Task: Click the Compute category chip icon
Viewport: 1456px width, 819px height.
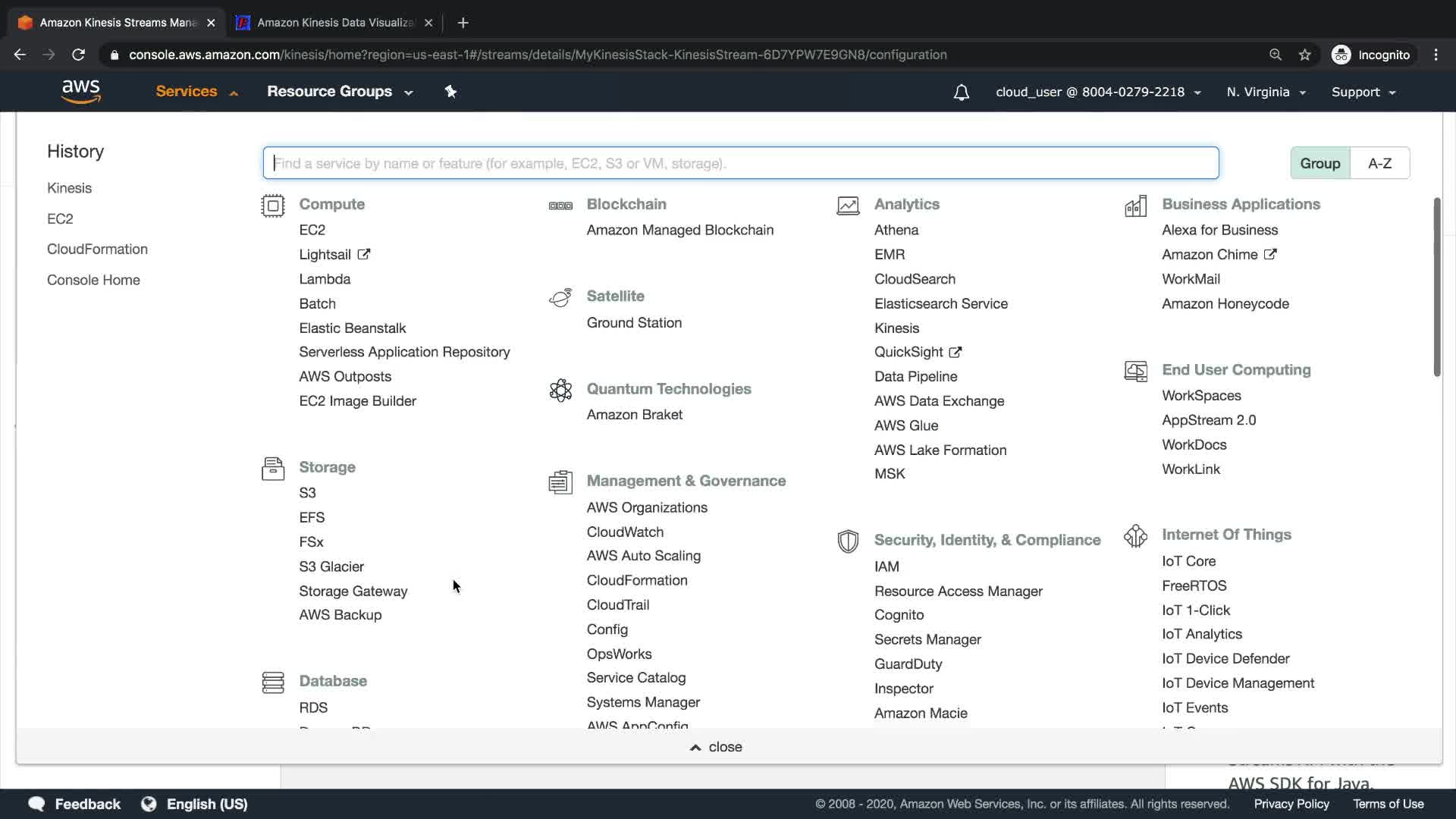Action: click(273, 206)
